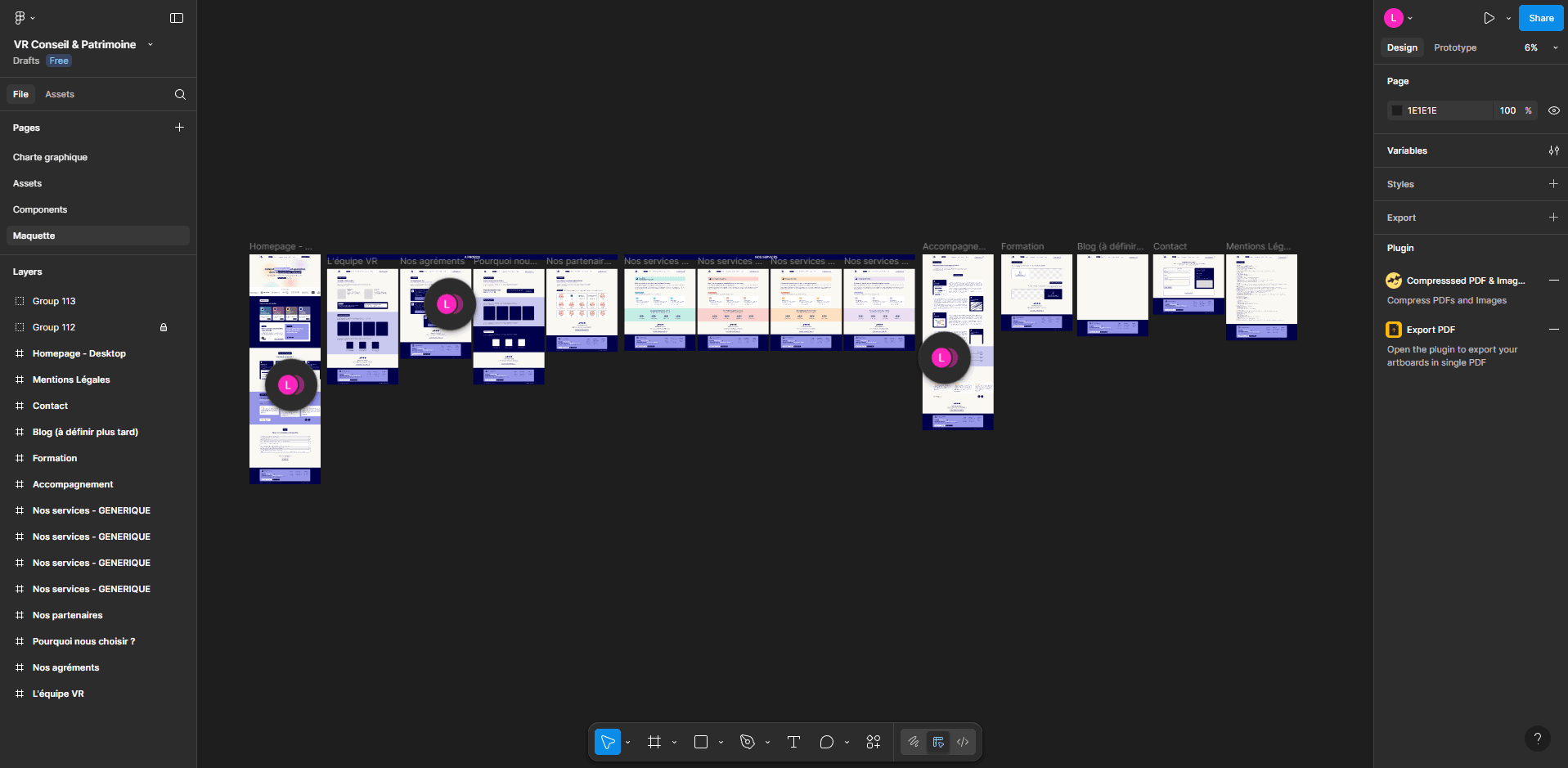Select the Charte graphique page
This screenshot has width=1568, height=768.
[50, 157]
